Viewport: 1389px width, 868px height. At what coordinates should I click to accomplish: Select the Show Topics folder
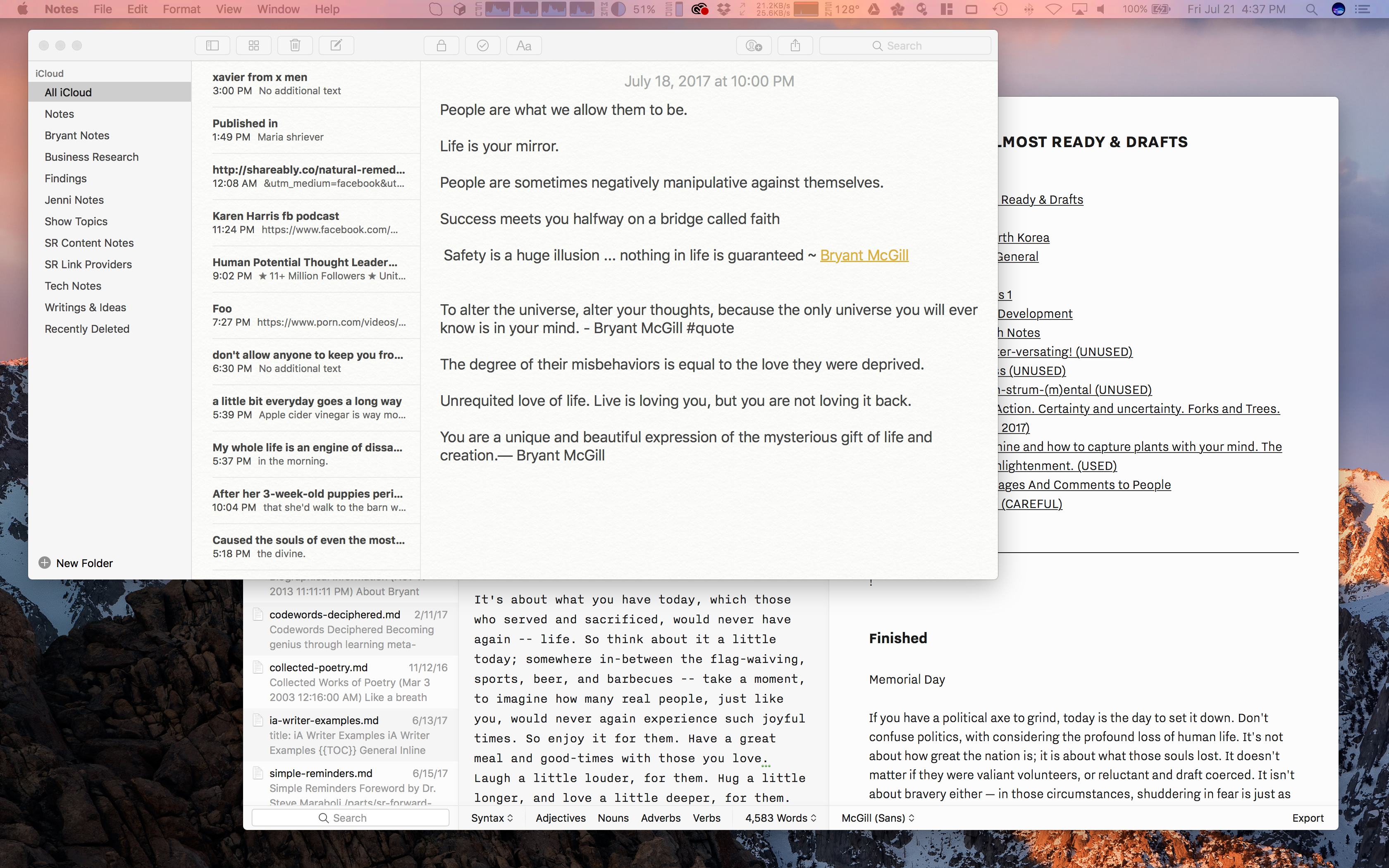click(x=110, y=221)
